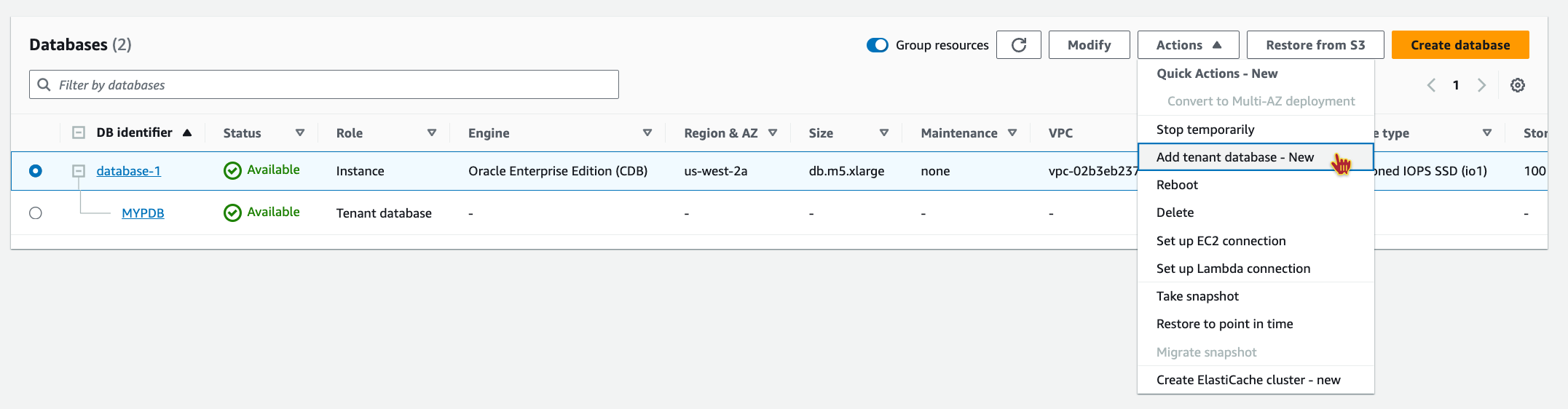The image size is (1568, 409).
Task: Collapse the Actions dropdown menu
Action: click(1188, 45)
